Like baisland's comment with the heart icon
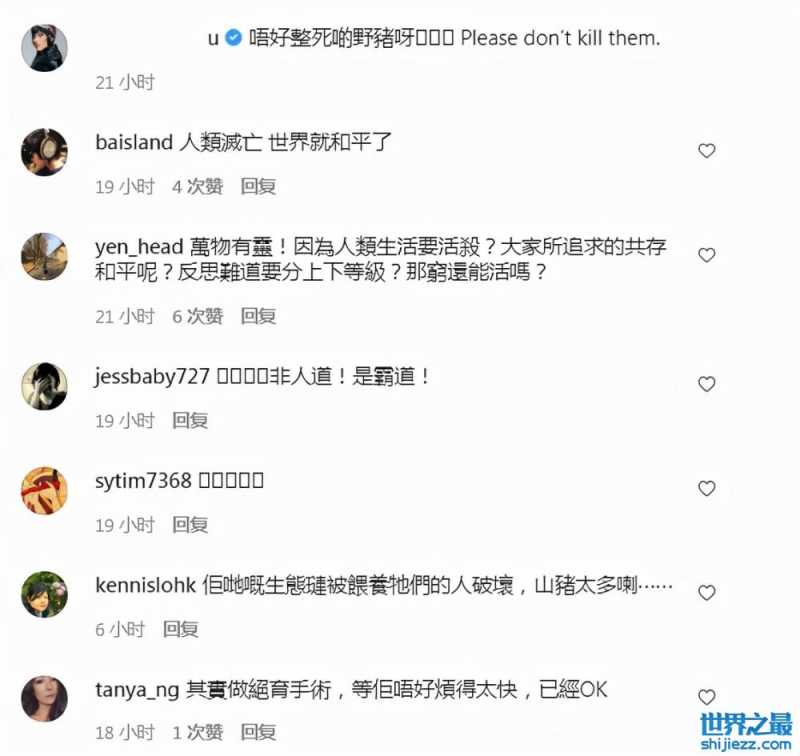The height and width of the screenshot is (756, 800). pyautogui.click(x=707, y=151)
